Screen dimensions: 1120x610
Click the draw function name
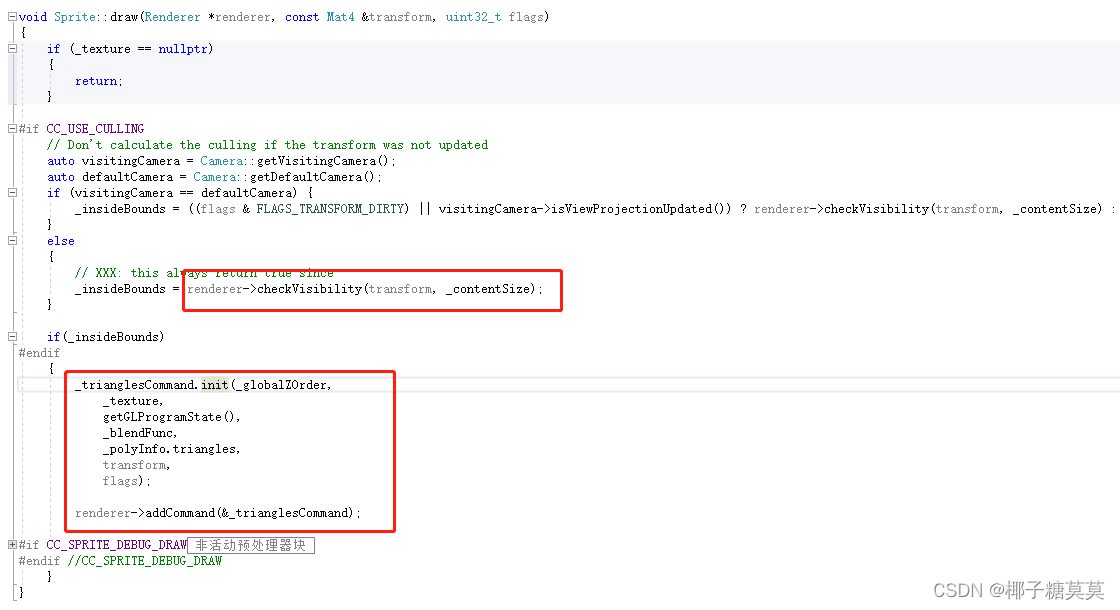click(124, 16)
